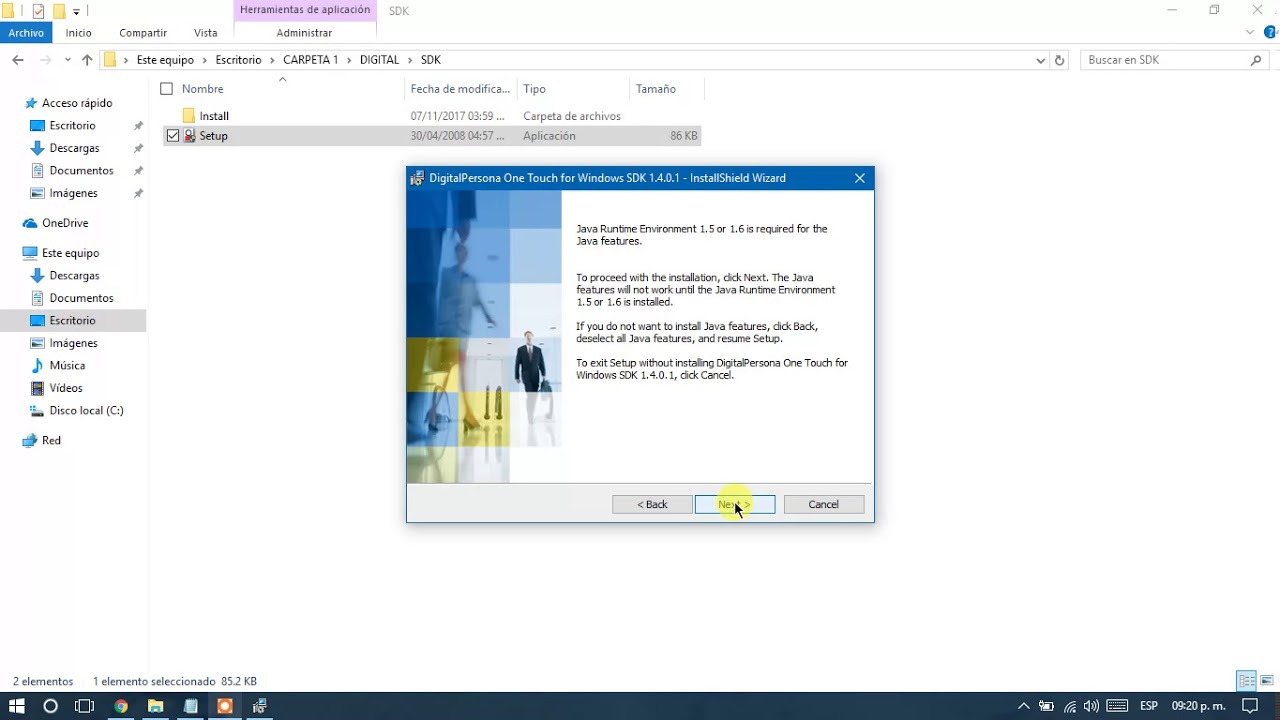1280x720 pixels.
Task: Go back in Explorer navigation
Action: 18,60
